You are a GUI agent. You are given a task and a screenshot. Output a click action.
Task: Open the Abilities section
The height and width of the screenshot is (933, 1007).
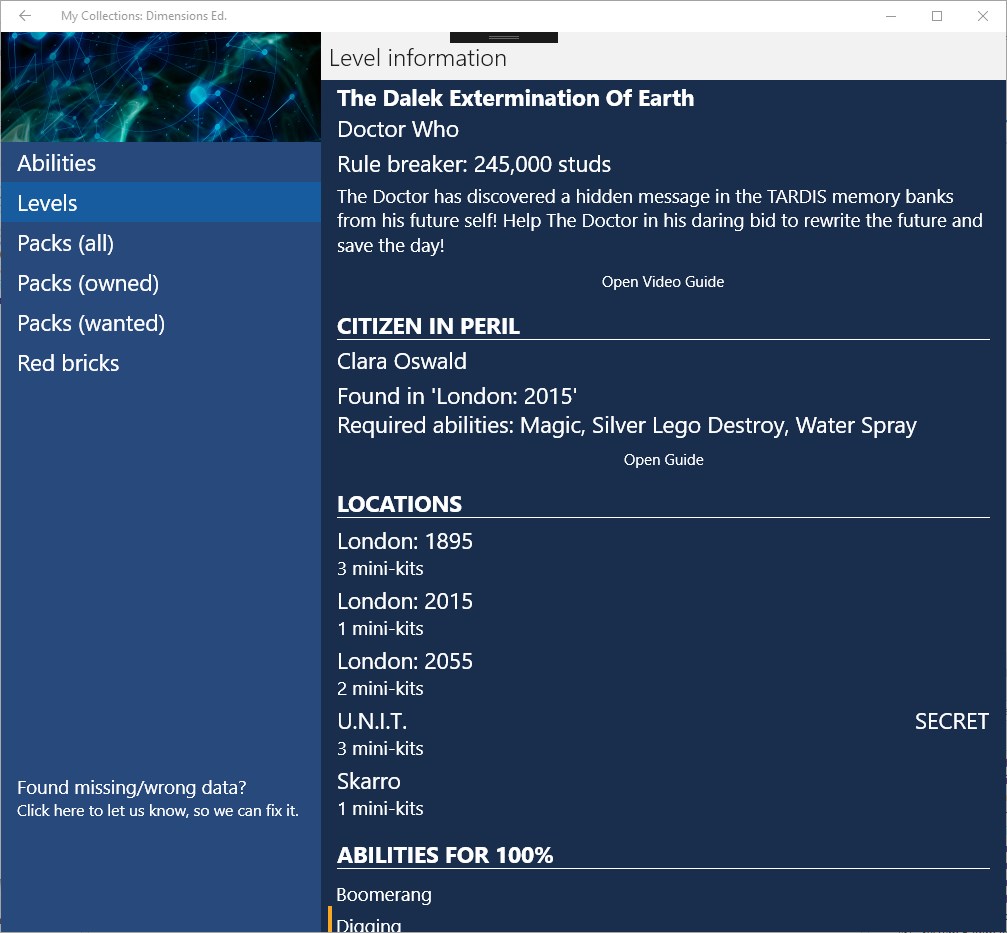tap(161, 163)
